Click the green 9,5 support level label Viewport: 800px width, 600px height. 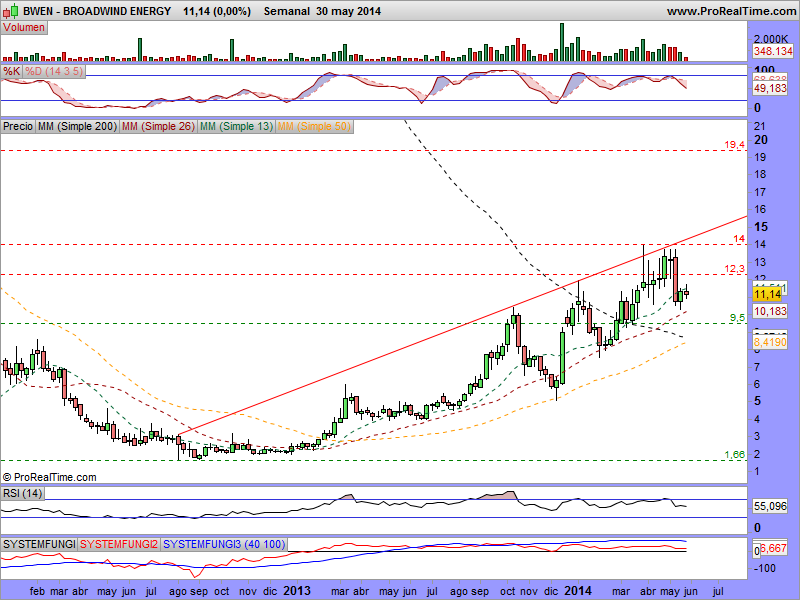point(737,318)
